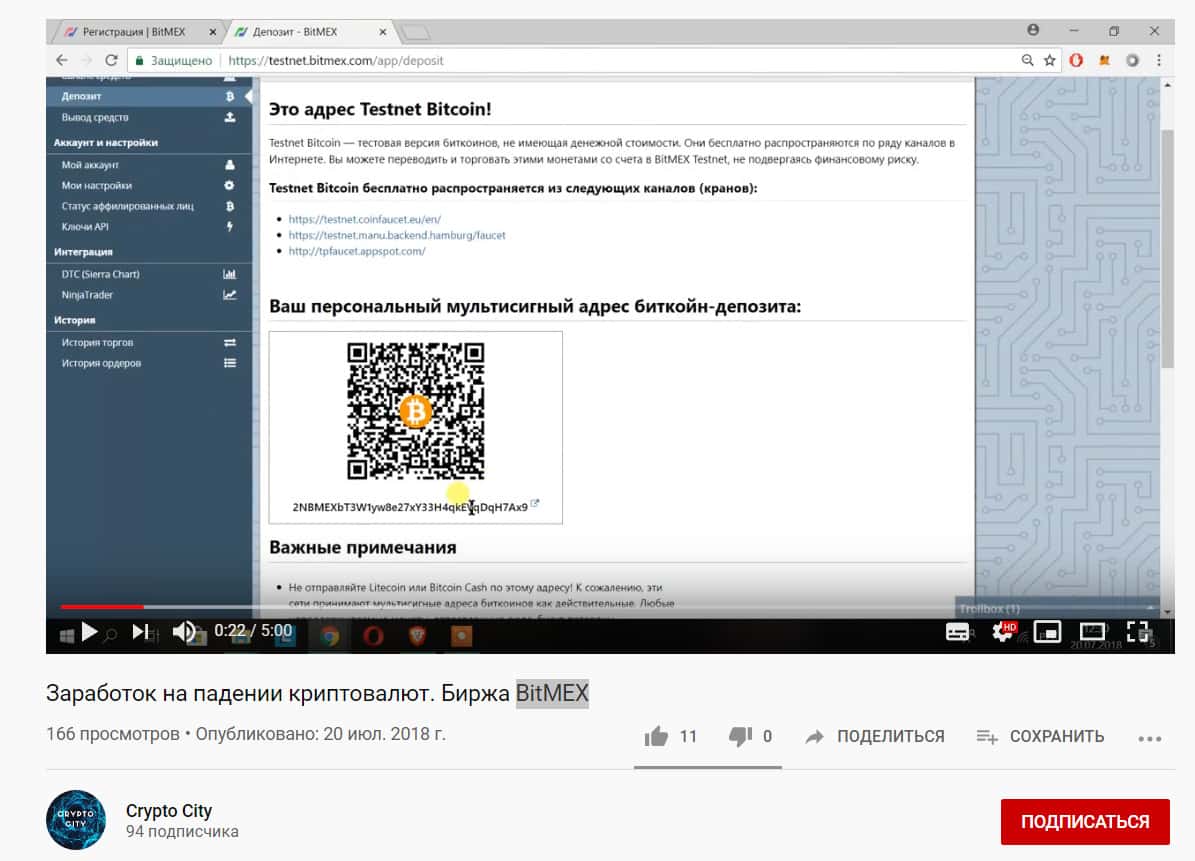Image resolution: width=1195 pixels, height=861 pixels.
Task: Open NinjaTrader integration entry
Action: (x=149, y=295)
